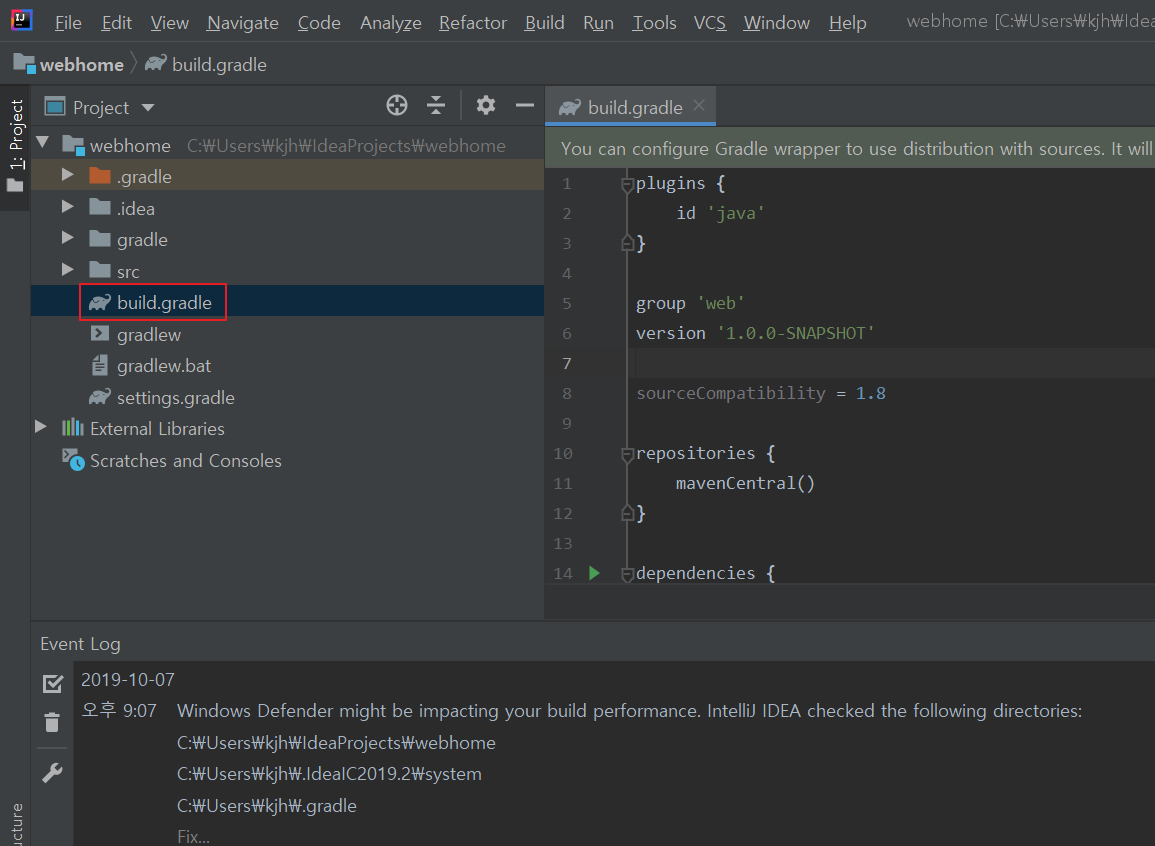Open Project panel settings gear

coord(485,105)
